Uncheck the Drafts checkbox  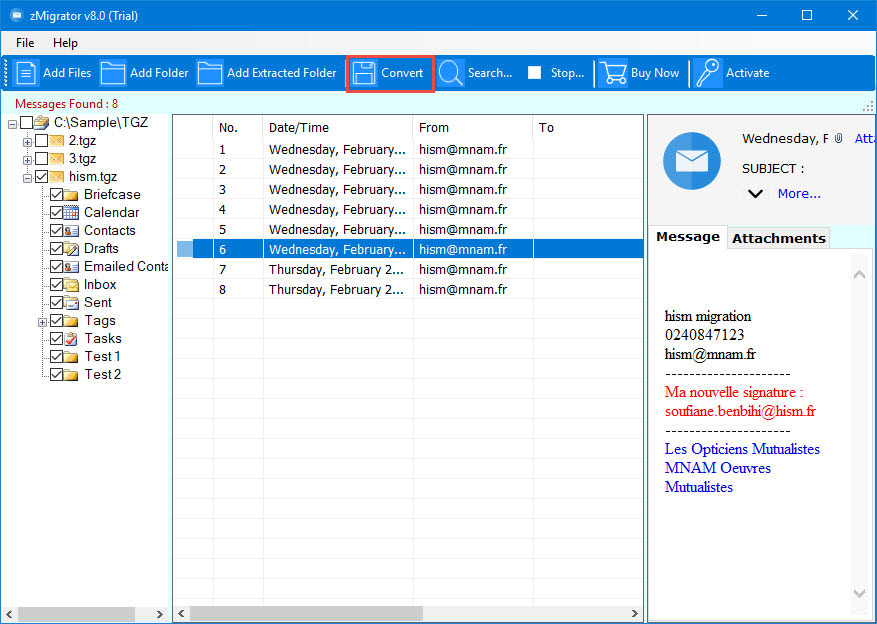click(56, 248)
